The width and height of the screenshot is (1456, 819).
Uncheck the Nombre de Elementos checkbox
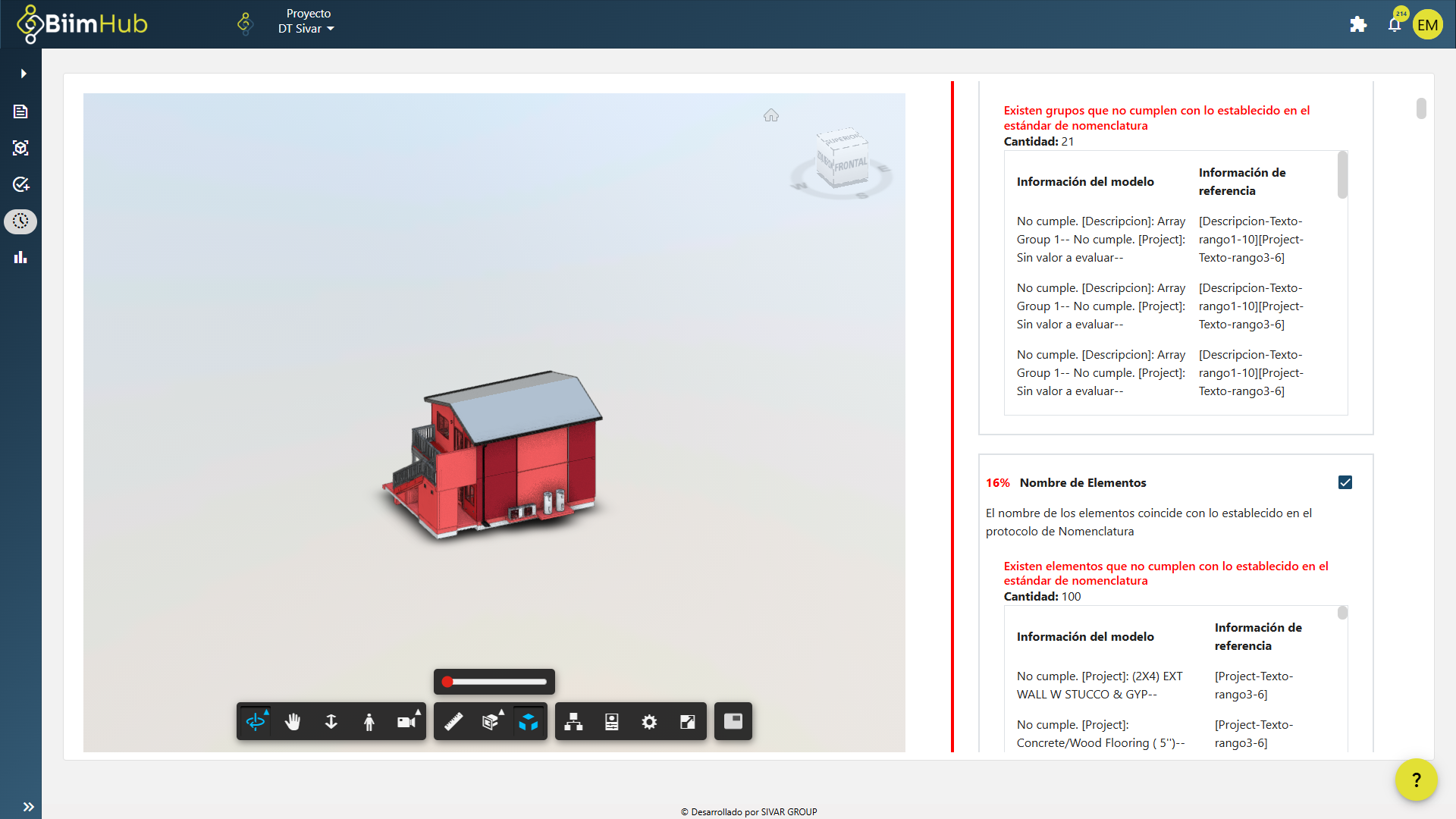(x=1345, y=482)
